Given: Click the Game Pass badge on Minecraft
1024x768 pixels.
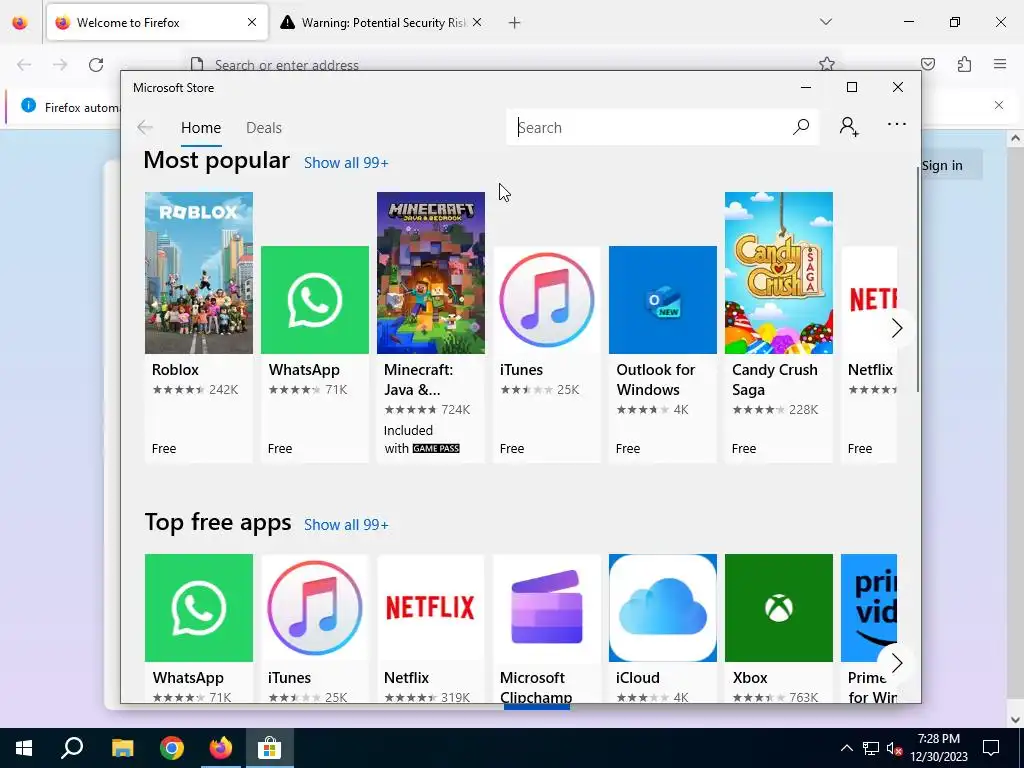Looking at the screenshot, I should [x=436, y=449].
